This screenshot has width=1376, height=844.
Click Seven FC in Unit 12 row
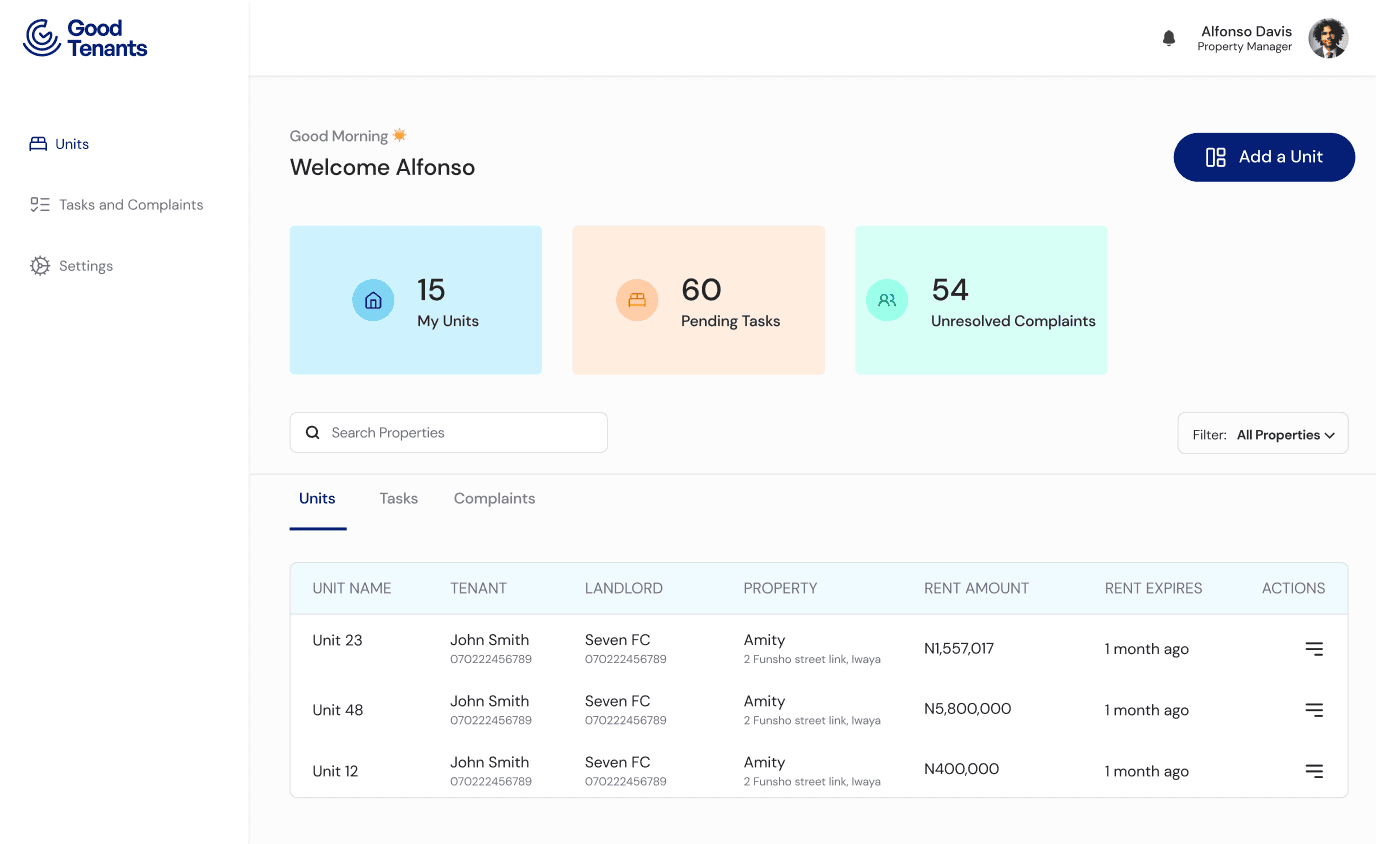click(x=617, y=762)
